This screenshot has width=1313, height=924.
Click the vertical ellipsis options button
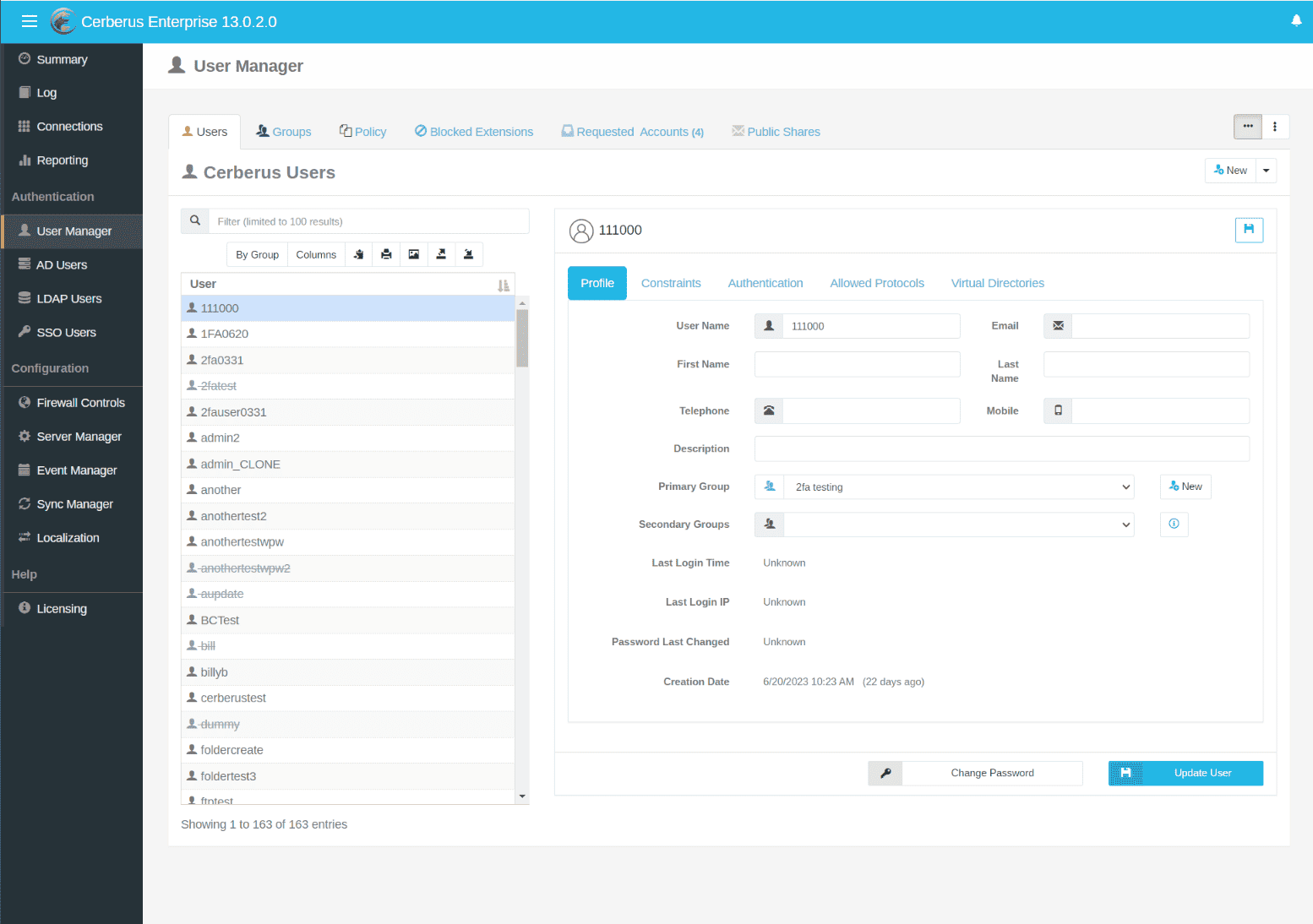click(x=1275, y=127)
